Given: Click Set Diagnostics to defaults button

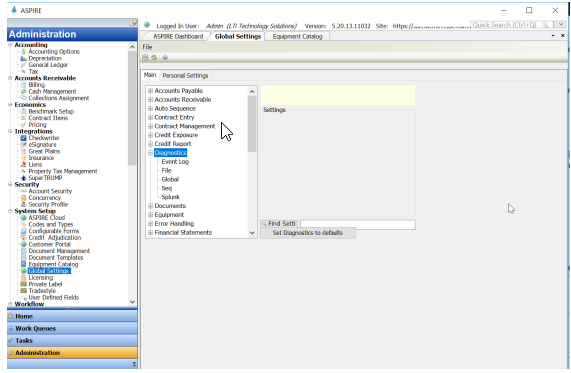Looking at the screenshot, I should [308, 233].
